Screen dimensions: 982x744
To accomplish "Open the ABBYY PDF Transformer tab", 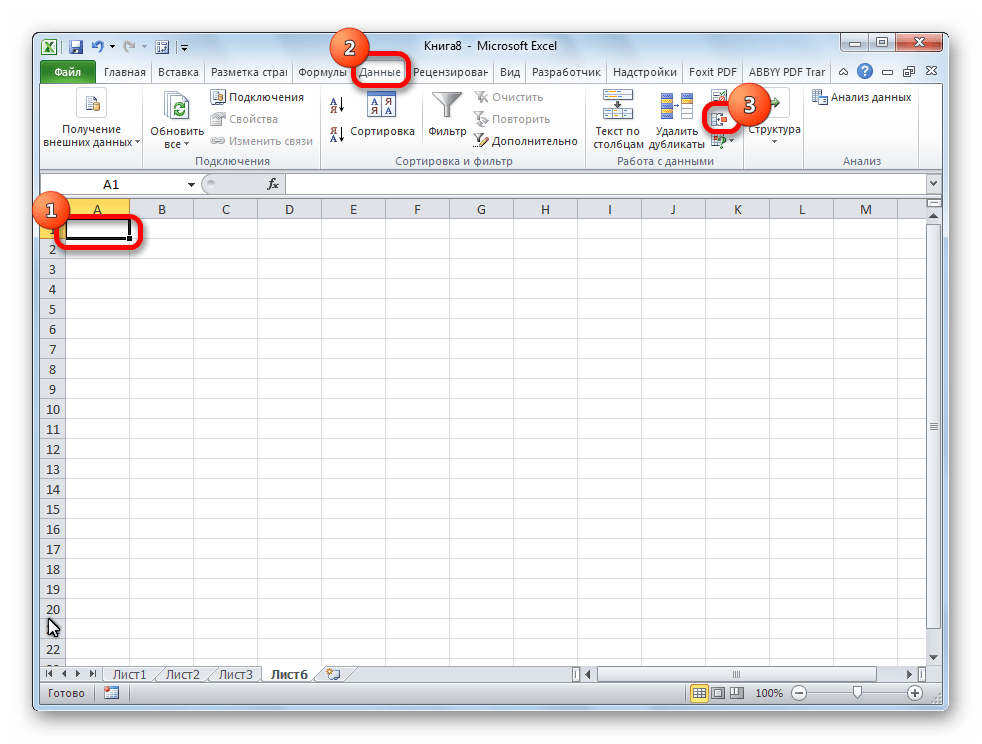I will (787, 72).
